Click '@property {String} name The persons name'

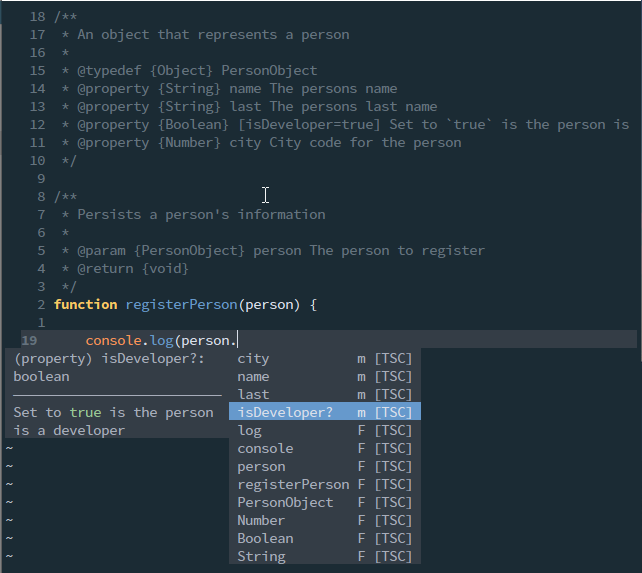(x=229, y=88)
